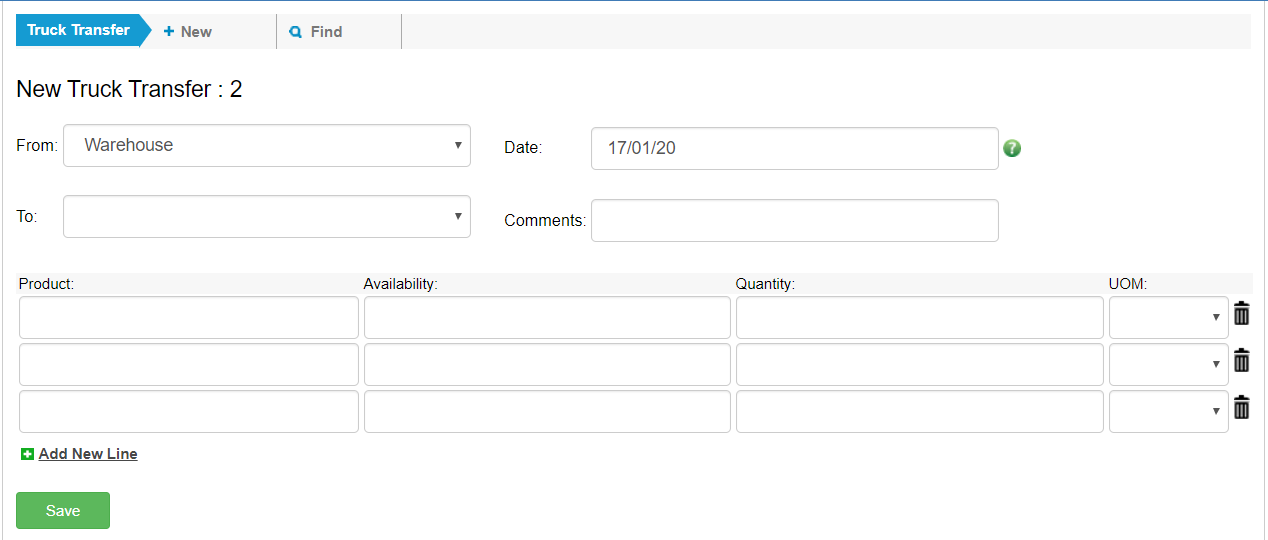
Task: Select the UOM dropdown in second row
Action: click(x=1168, y=365)
